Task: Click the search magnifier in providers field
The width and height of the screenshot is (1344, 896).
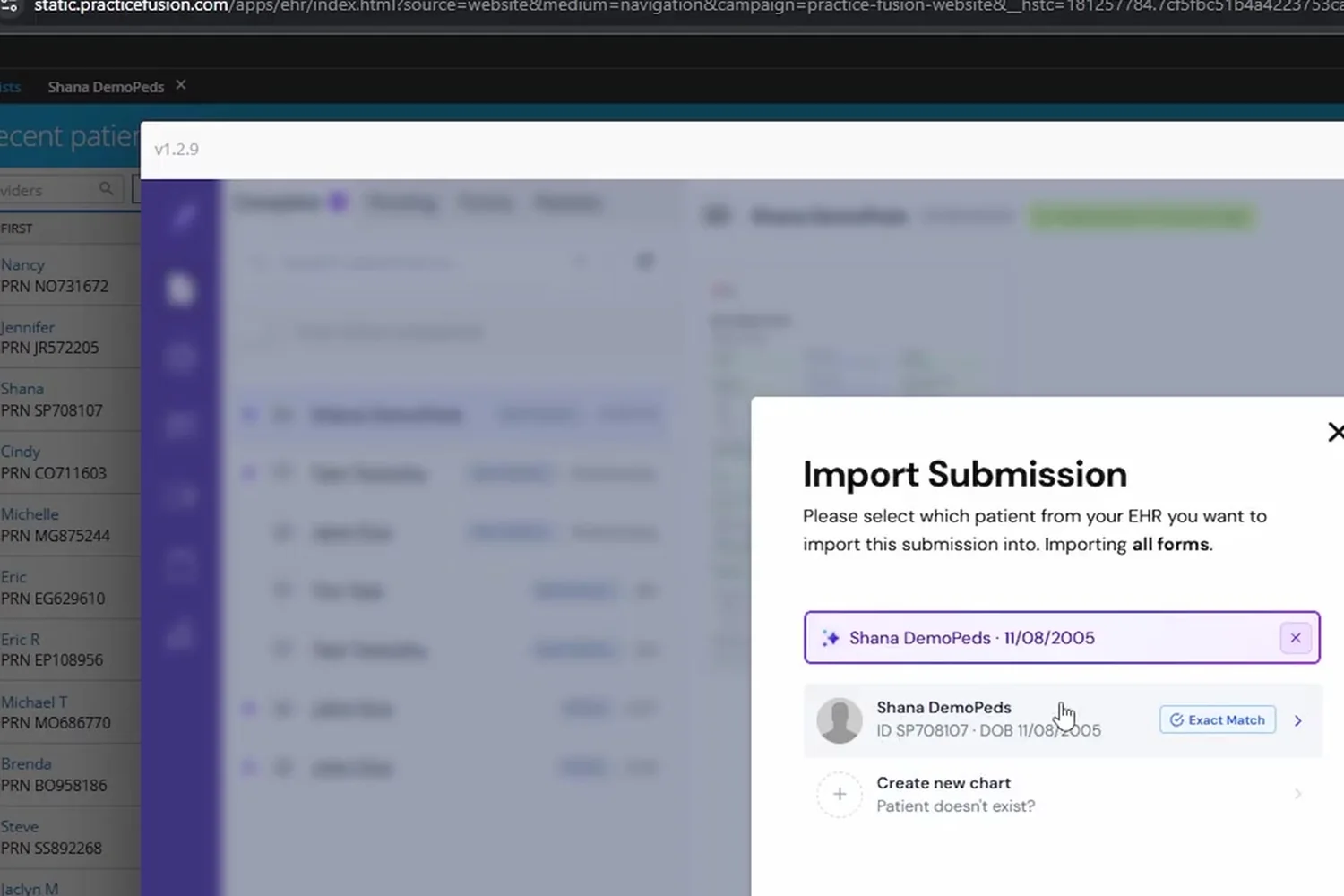Action: coord(107,188)
